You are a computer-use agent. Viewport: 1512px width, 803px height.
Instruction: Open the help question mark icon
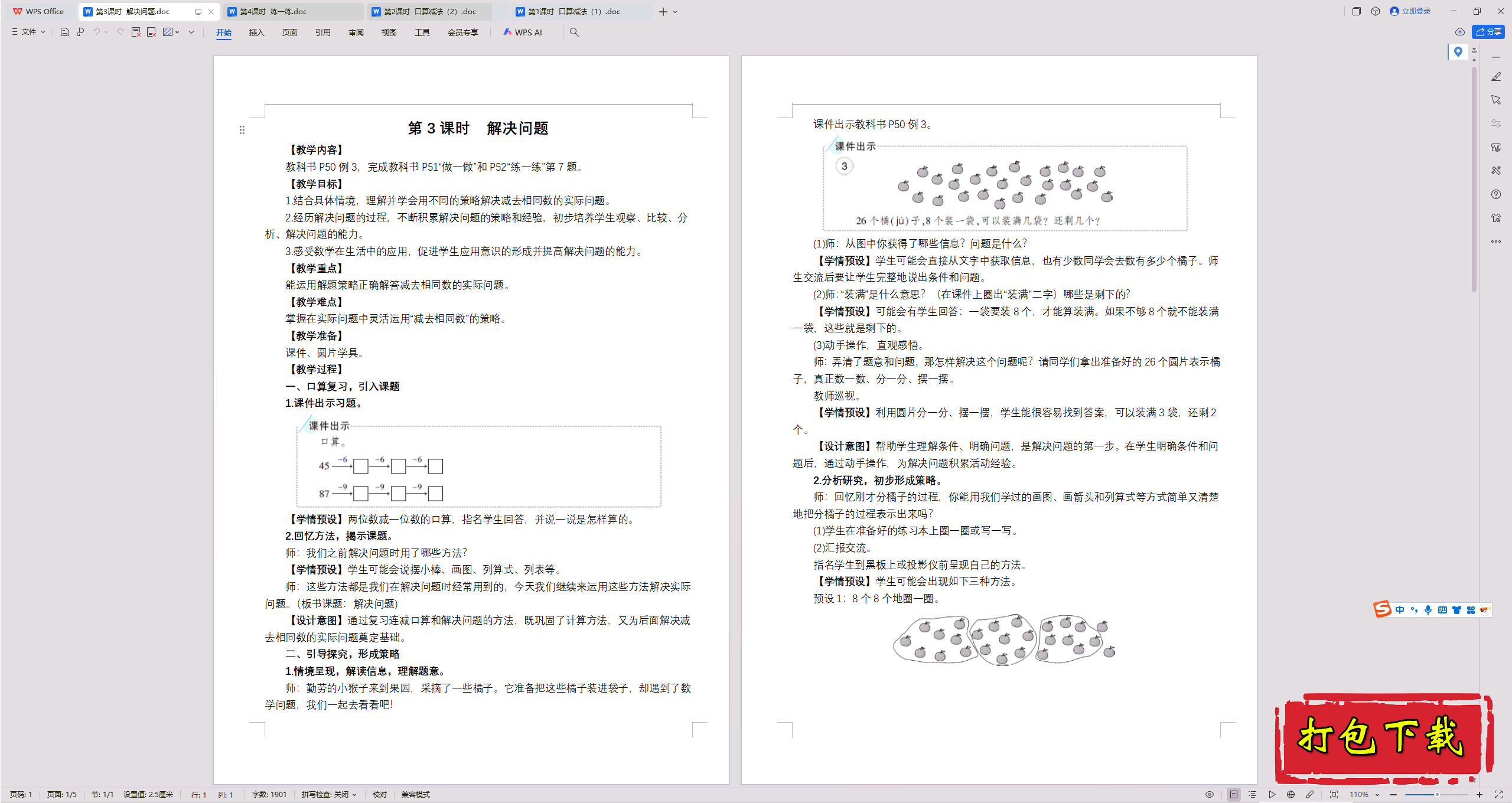1496,194
